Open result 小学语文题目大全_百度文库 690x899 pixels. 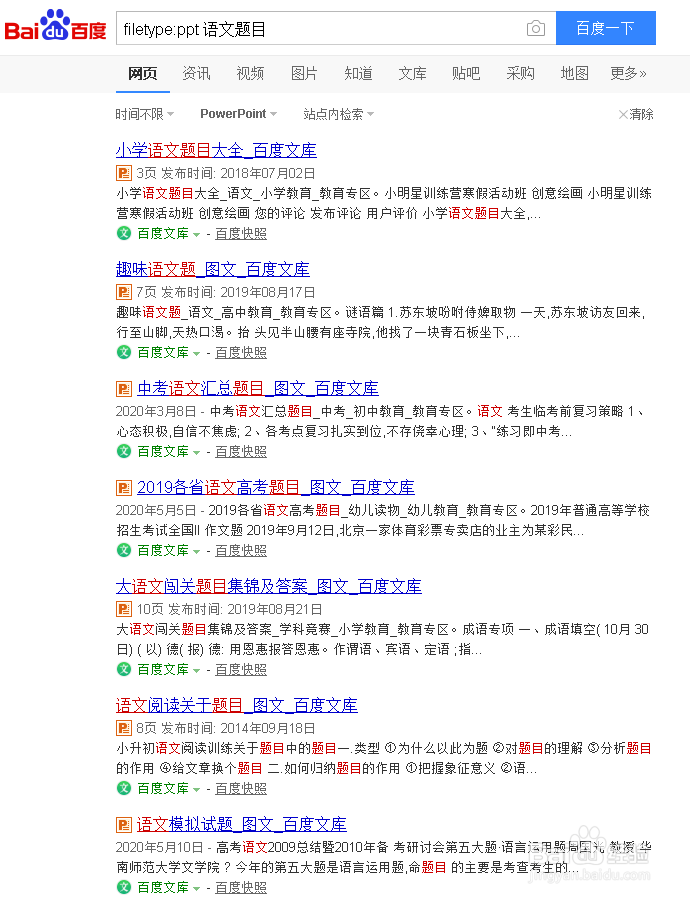tap(216, 150)
